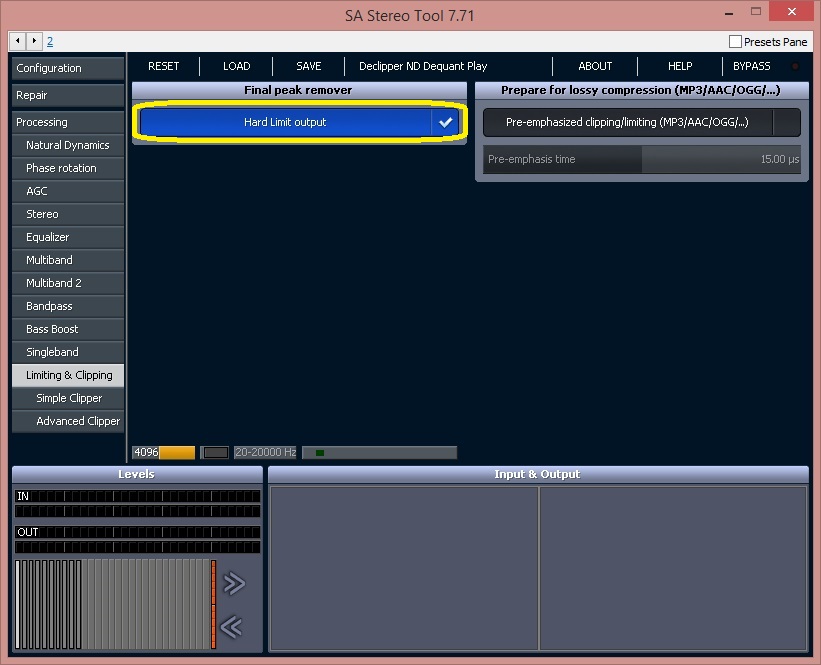Click the RESET button

[163, 66]
